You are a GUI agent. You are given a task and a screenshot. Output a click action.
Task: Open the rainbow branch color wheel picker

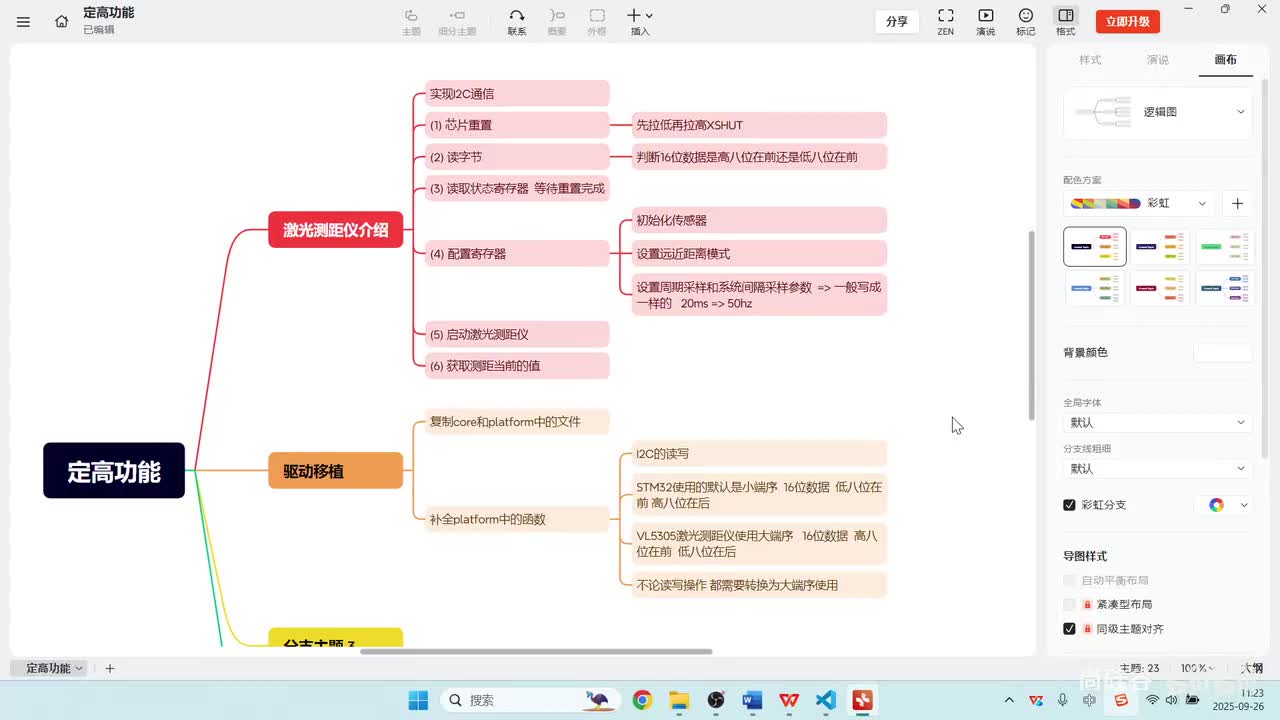[x=1216, y=505]
